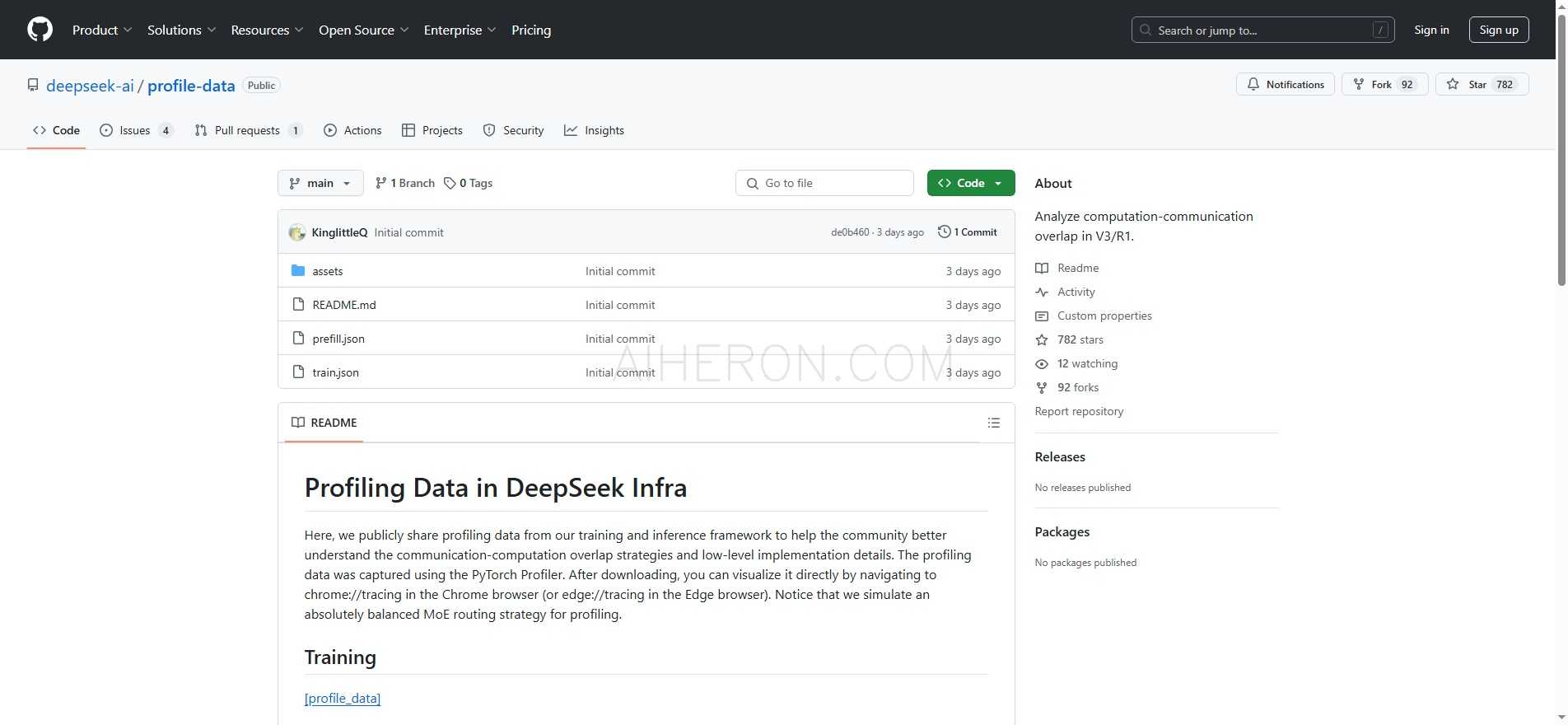Viewport: 1568px width, 725px height.
Task: Open the main branch selector dropdown
Action: pos(320,183)
